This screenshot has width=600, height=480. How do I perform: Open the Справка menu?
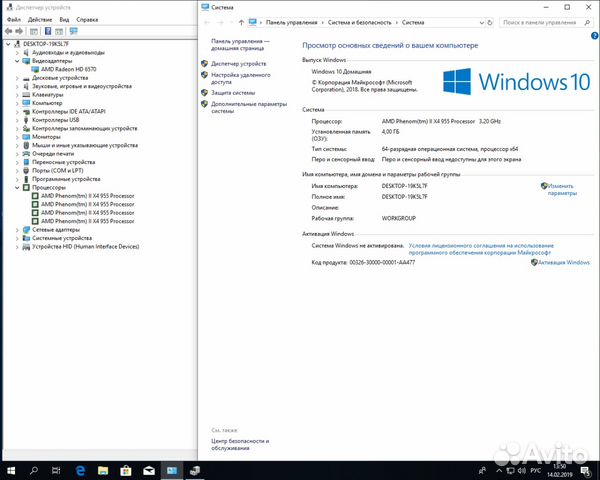point(87,19)
